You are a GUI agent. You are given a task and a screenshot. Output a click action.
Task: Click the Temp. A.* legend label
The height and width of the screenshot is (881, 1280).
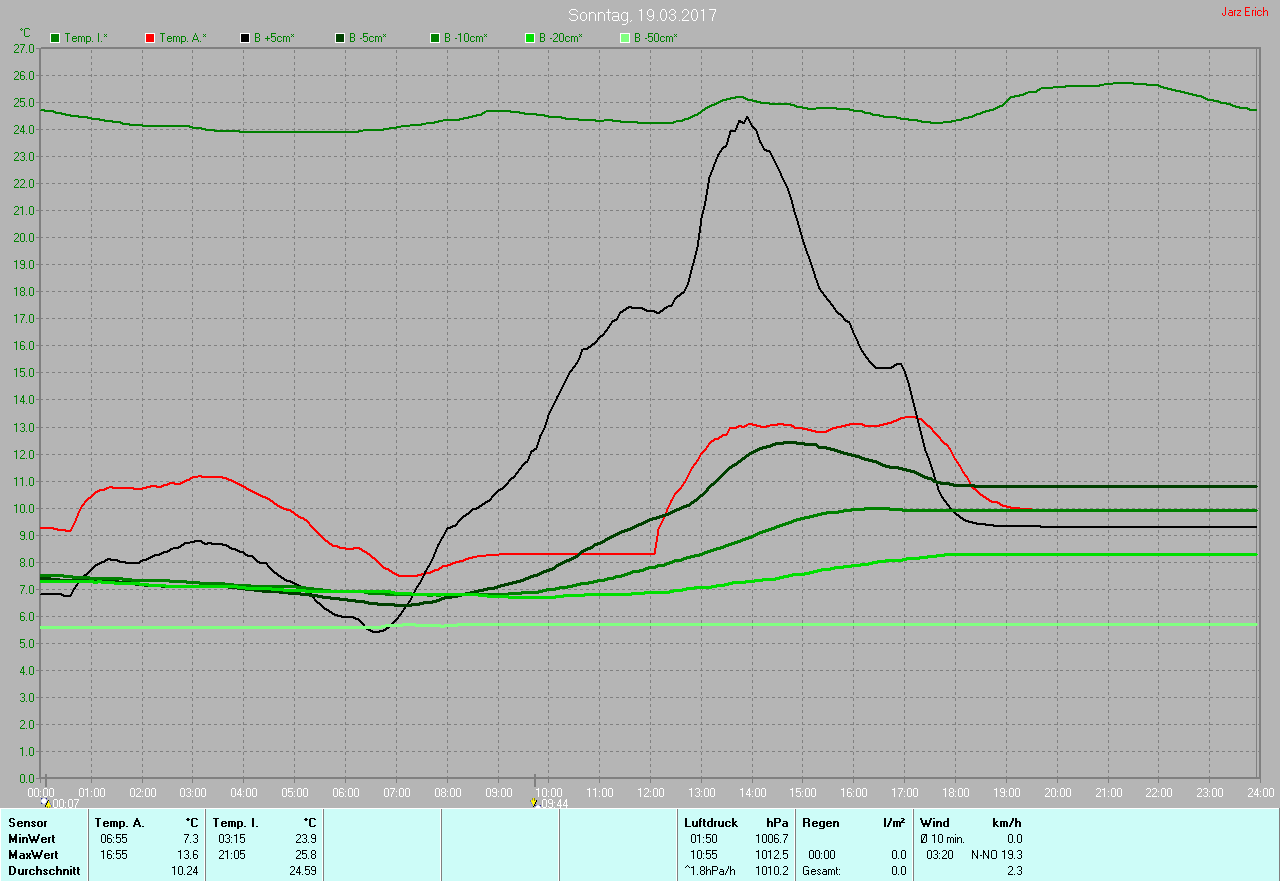(x=185, y=38)
